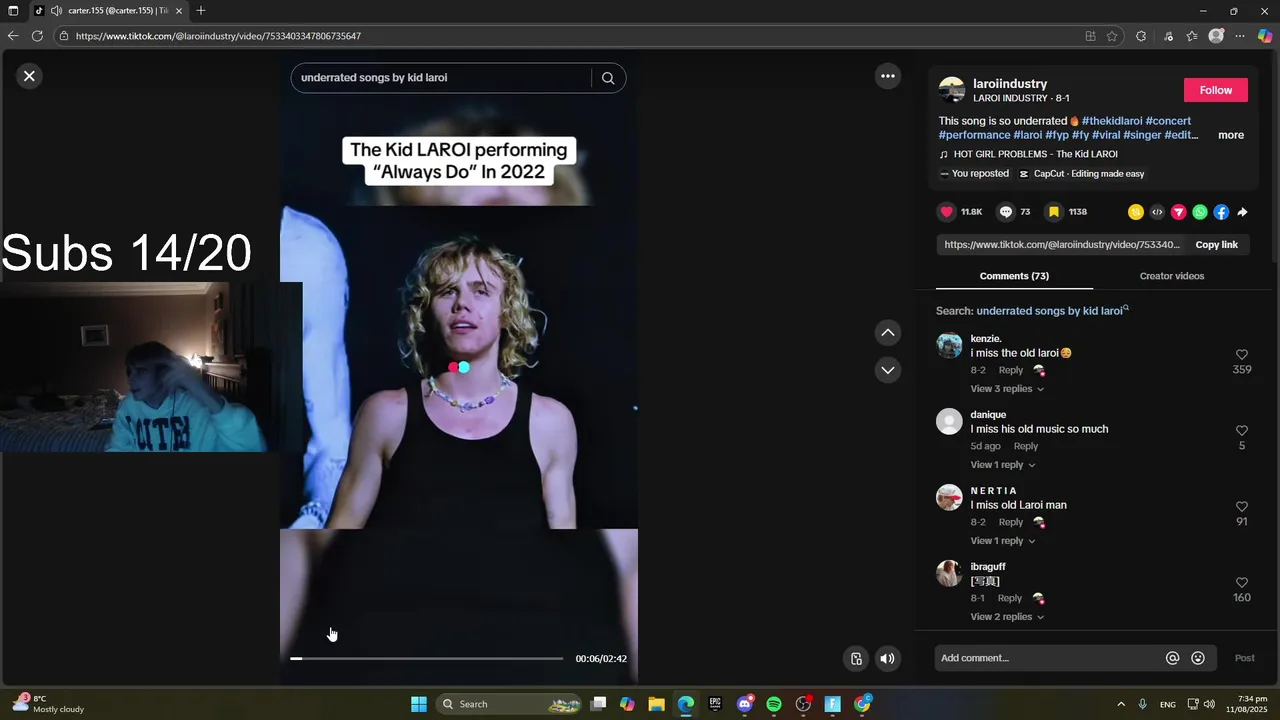The height and width of the screenshot is (720, 1280).
Task: Click the share arrow for more options
Action: click(1243, 212)
